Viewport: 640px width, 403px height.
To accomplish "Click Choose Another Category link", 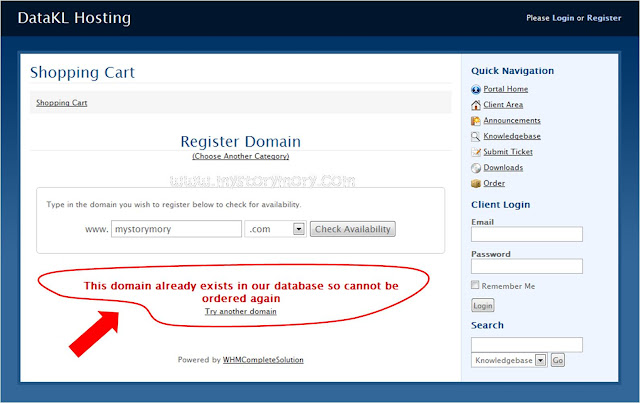I will pyautogui.click(x=241, y=156).
